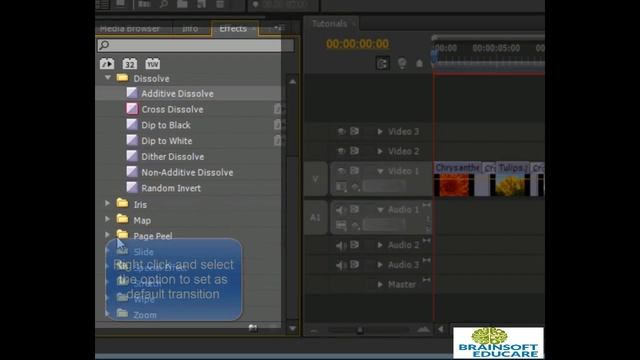Screen dimensions: 640x360
Task: Select the Dip to Black transition
Action: point(166,125)
